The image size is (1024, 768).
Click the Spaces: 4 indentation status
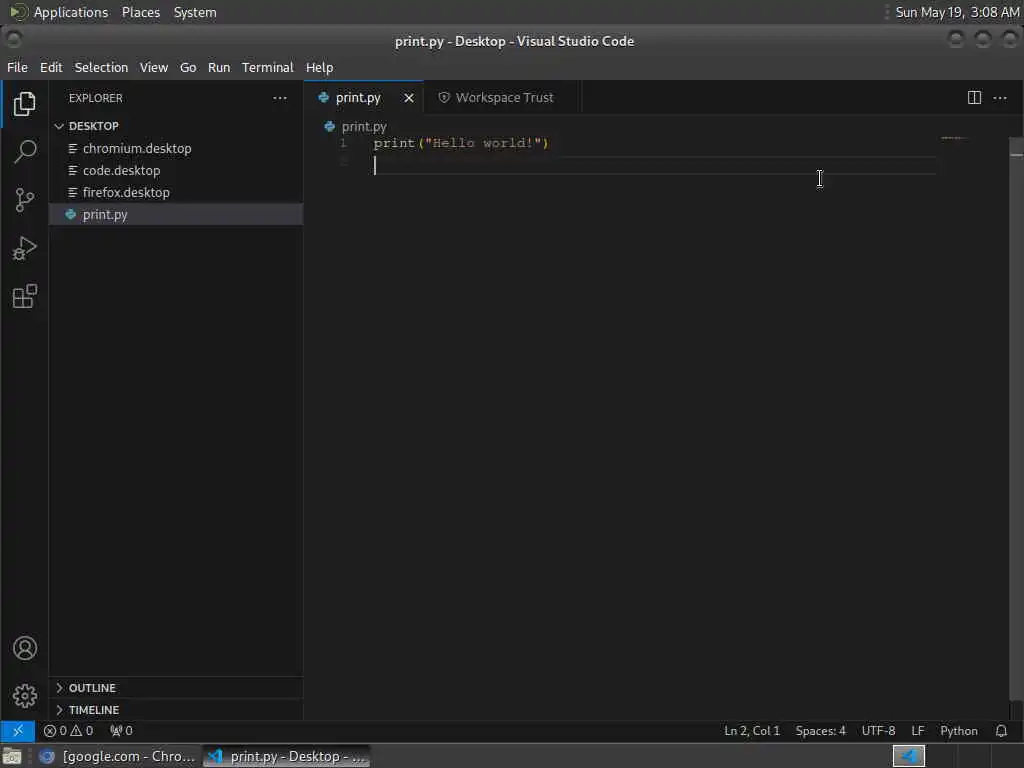(820, 731)
